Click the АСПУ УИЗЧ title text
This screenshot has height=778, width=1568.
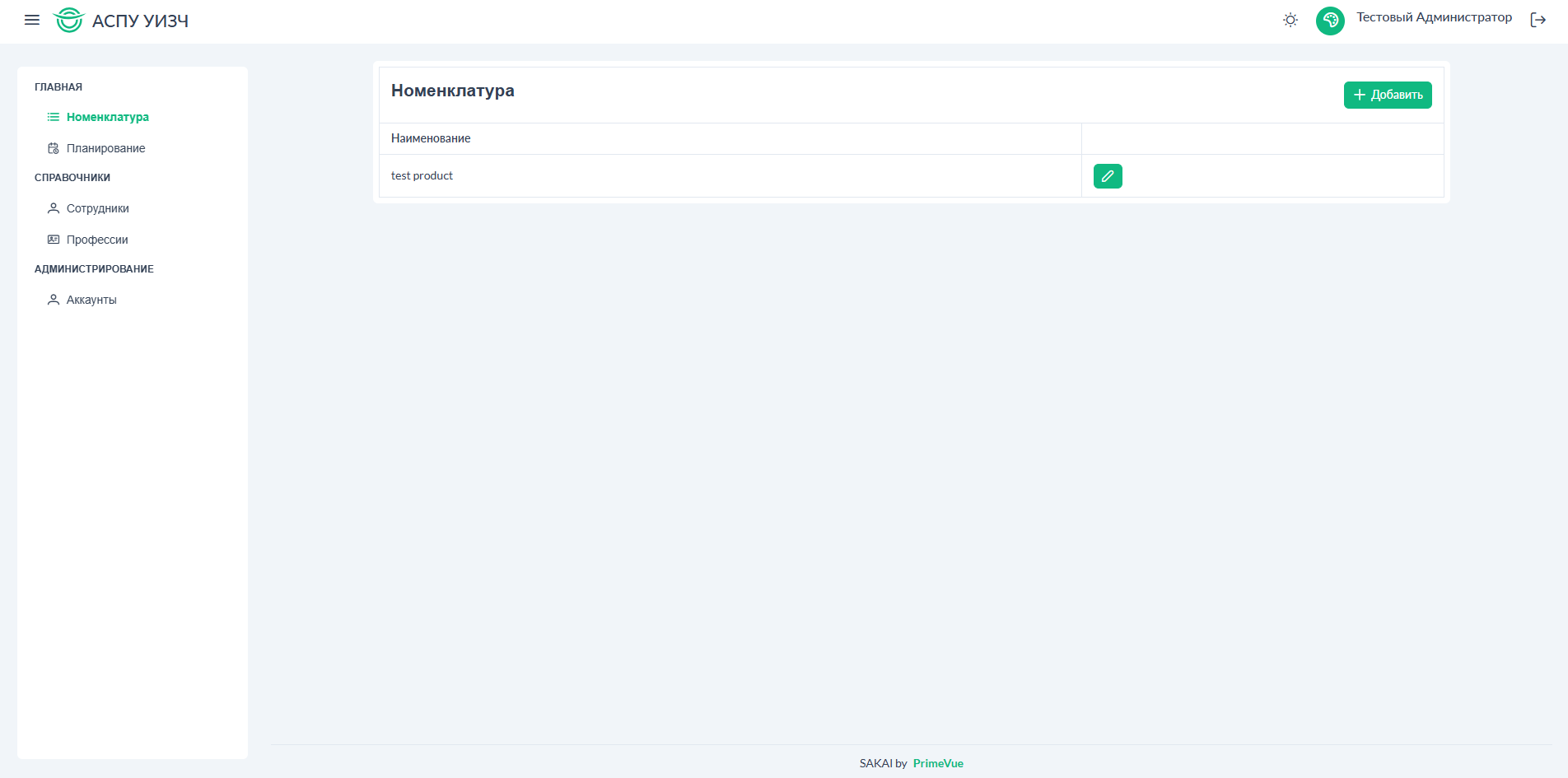click(x=140, y=21)
